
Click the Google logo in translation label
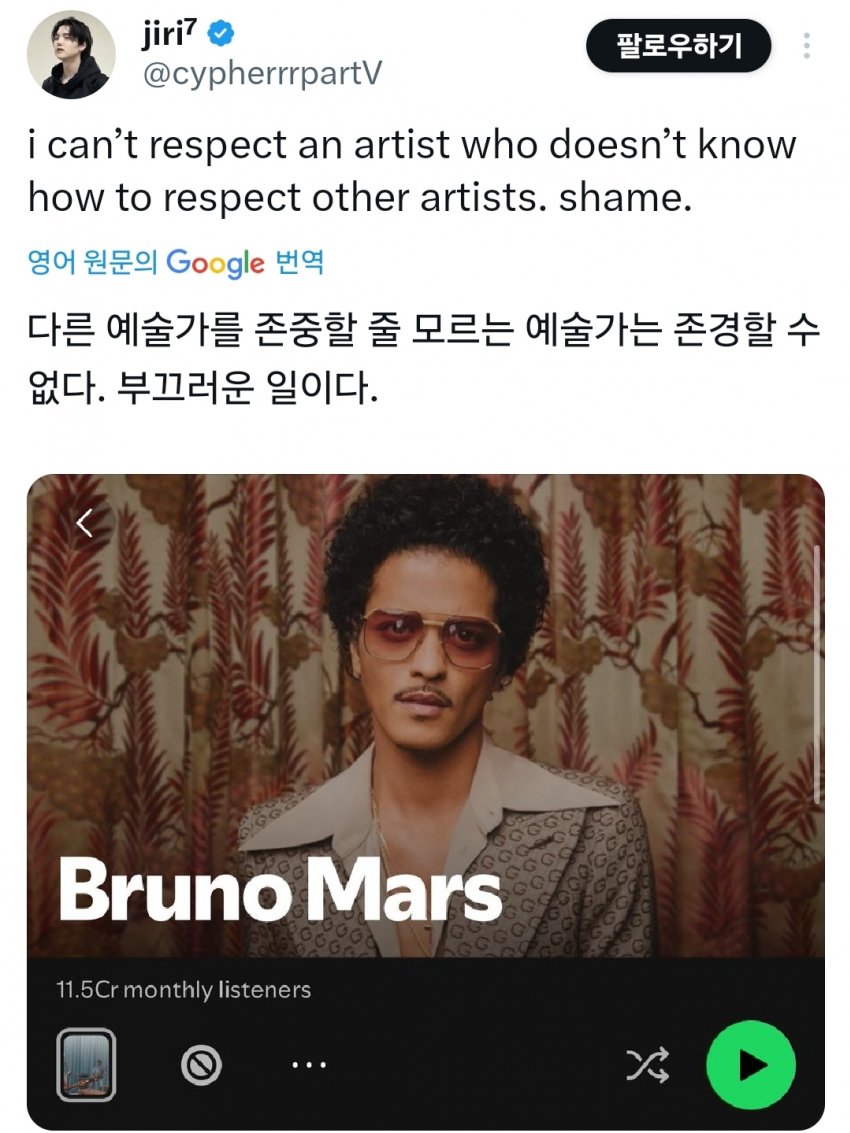[215, 263]
